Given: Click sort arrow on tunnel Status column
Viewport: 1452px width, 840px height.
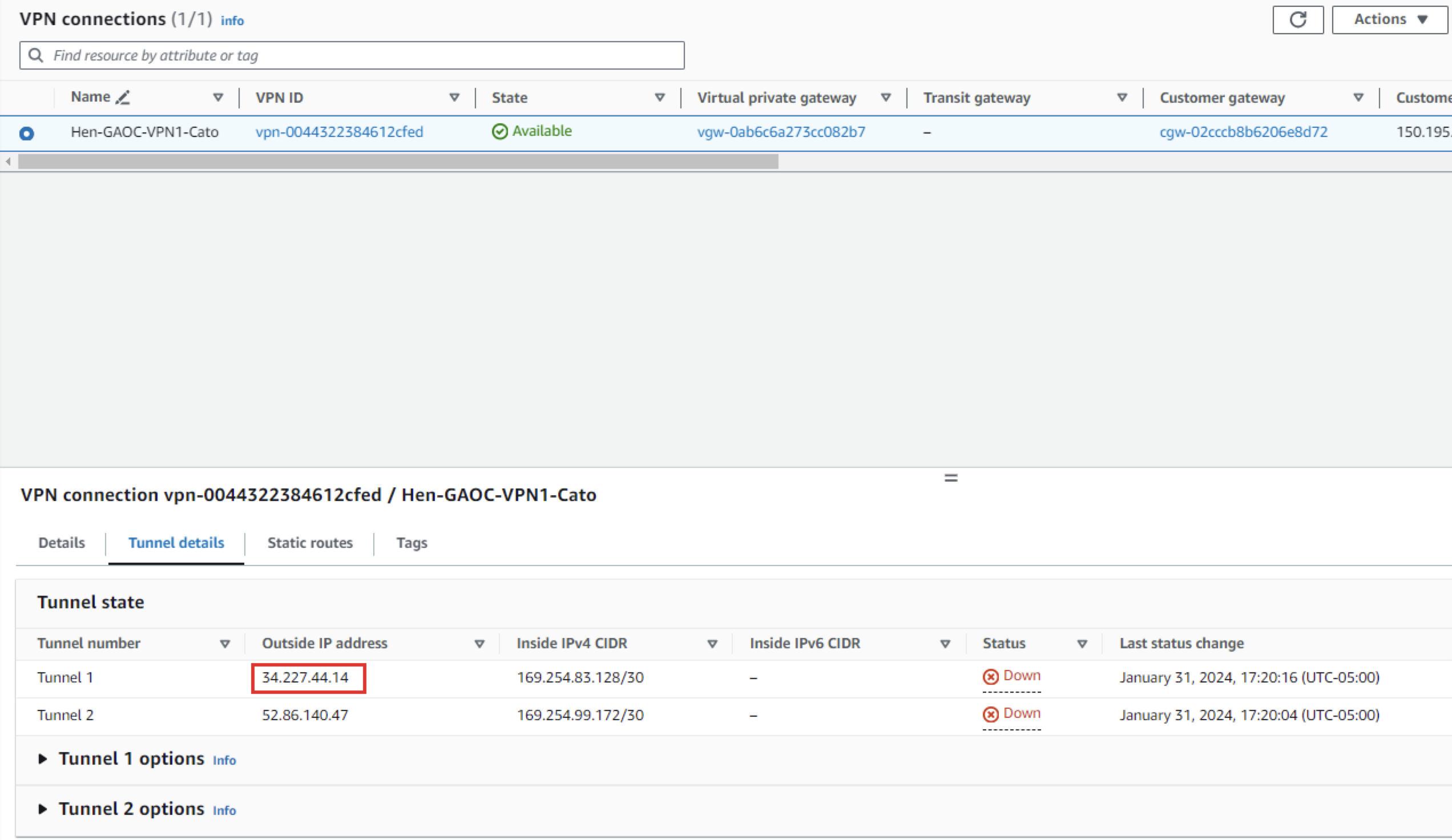Looking at the screenshot, I should 1082,644.
